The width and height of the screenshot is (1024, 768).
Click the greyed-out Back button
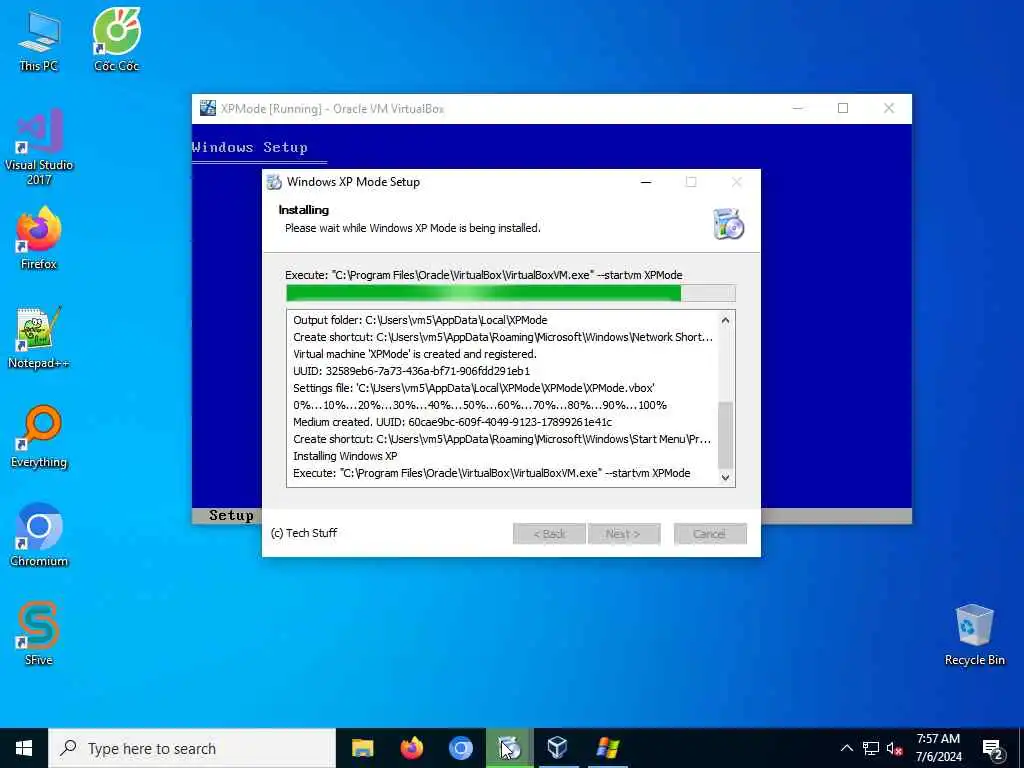click(x=549, y=534)
